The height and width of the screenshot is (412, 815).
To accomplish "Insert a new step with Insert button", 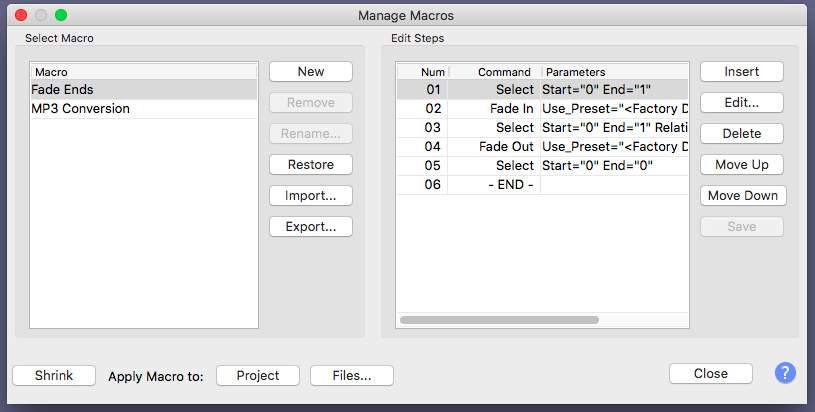I will (x=741, y=71).
